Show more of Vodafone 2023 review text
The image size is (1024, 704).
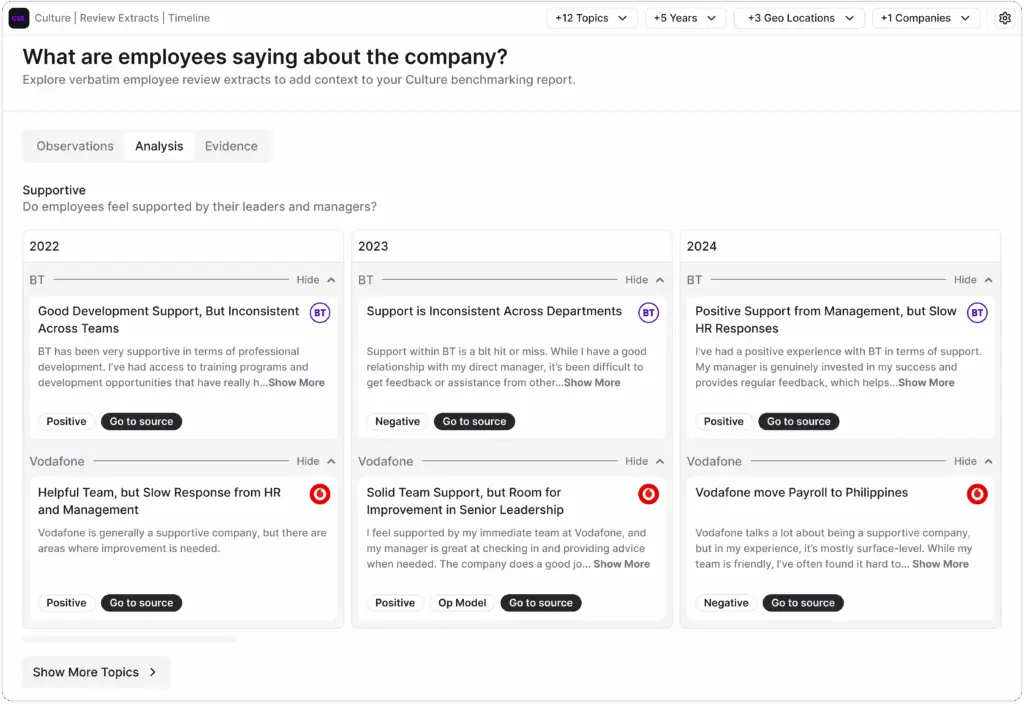pos(622,564)
